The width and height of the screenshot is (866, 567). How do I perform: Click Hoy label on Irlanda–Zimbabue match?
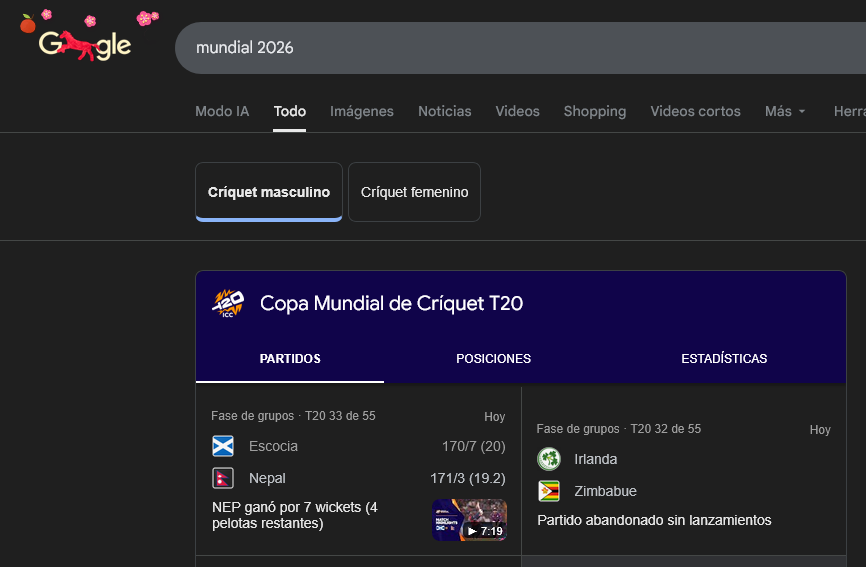820,430
